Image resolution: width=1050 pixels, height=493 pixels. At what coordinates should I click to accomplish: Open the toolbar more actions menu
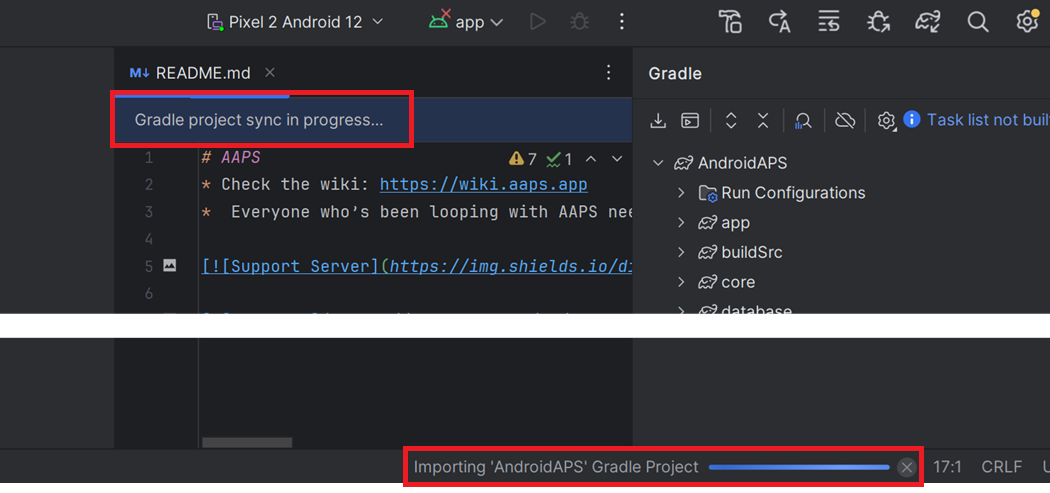pyautogui.click(x=621, y=22)
